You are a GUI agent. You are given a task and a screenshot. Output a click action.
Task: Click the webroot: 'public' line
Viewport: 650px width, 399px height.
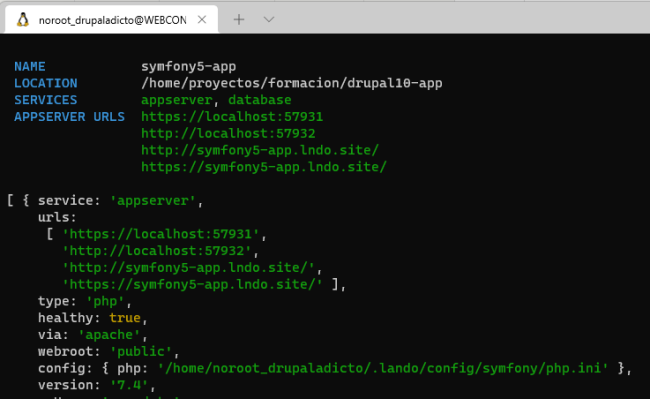point(108,352)
